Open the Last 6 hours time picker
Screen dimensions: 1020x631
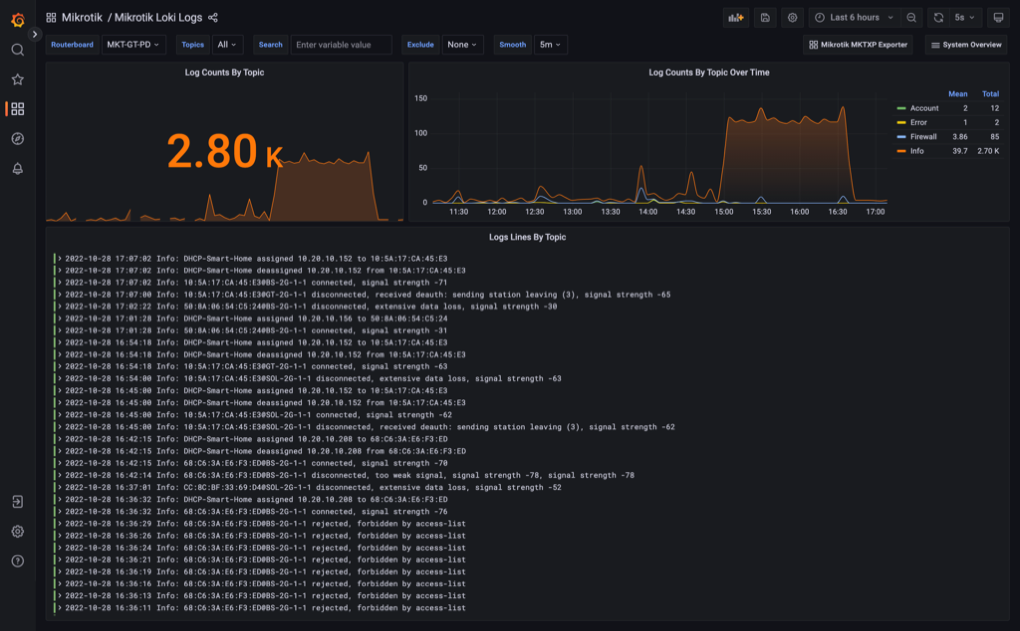click(855, 18)
